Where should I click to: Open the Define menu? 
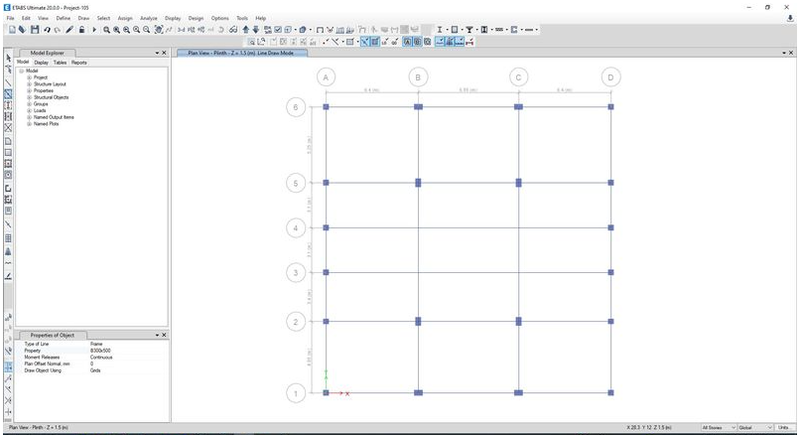pos(63,18)
